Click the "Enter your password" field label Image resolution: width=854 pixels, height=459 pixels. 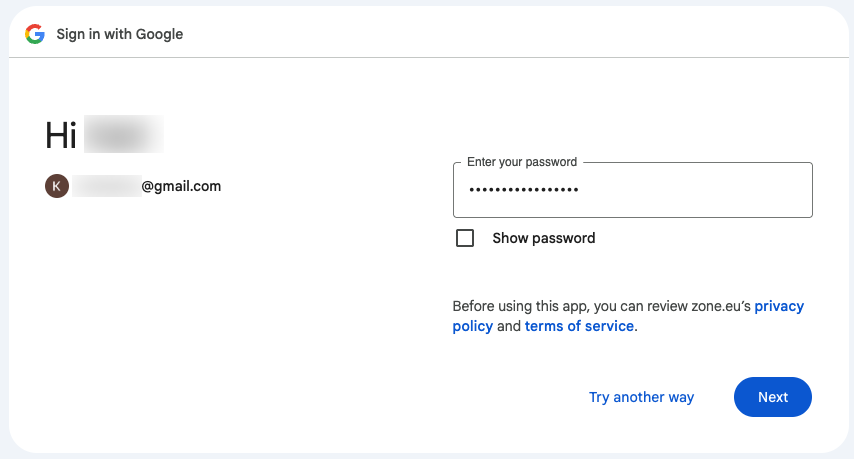click(x=522, y=161)
